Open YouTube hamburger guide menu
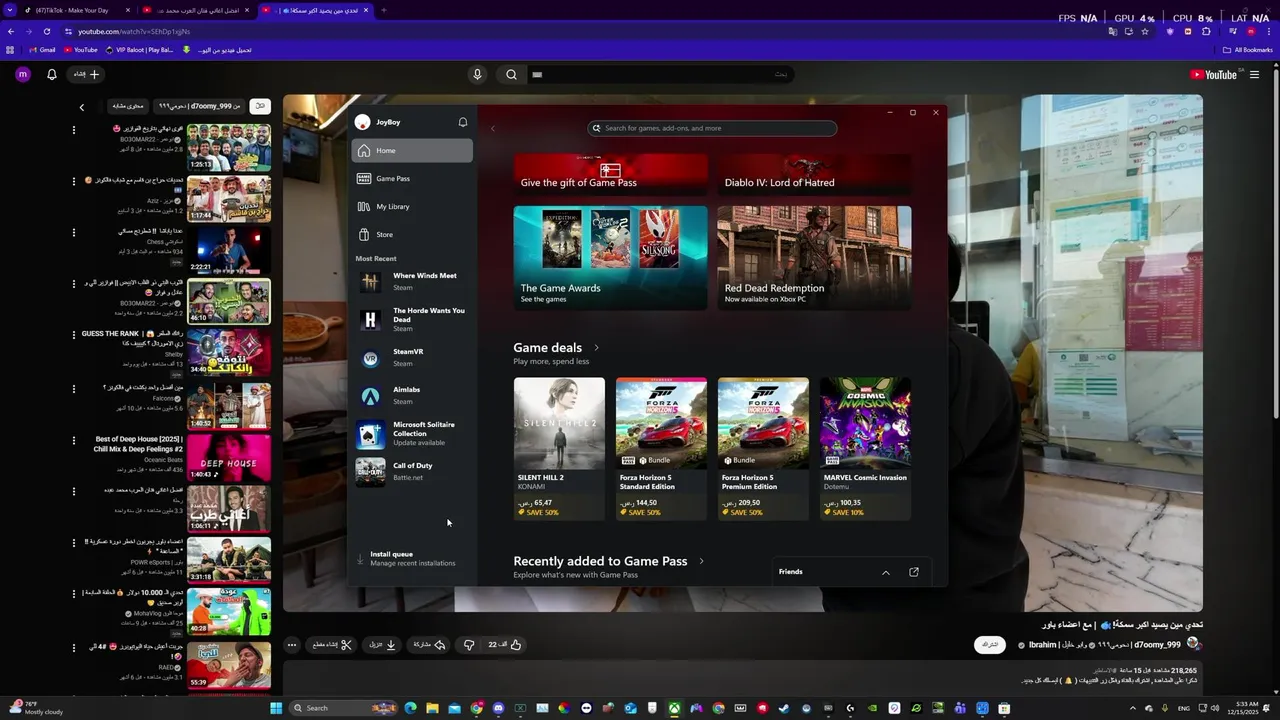Viewport: 1280px width, 720px height. [x=1254, y=74]
